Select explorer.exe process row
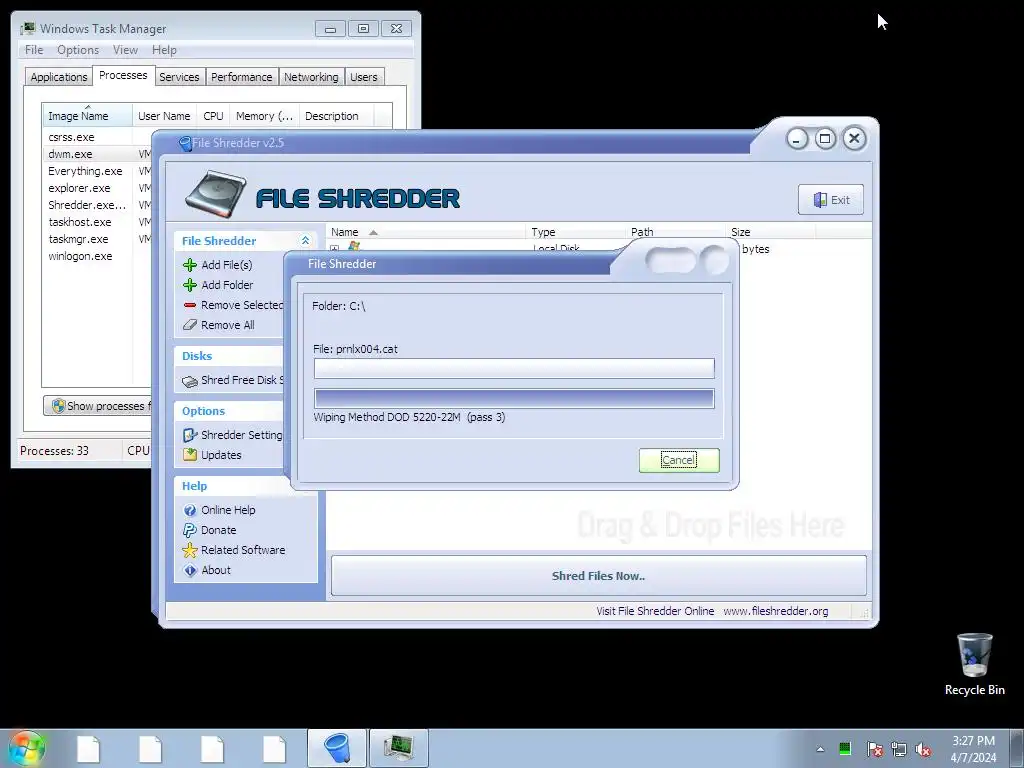 pos(98,188)
